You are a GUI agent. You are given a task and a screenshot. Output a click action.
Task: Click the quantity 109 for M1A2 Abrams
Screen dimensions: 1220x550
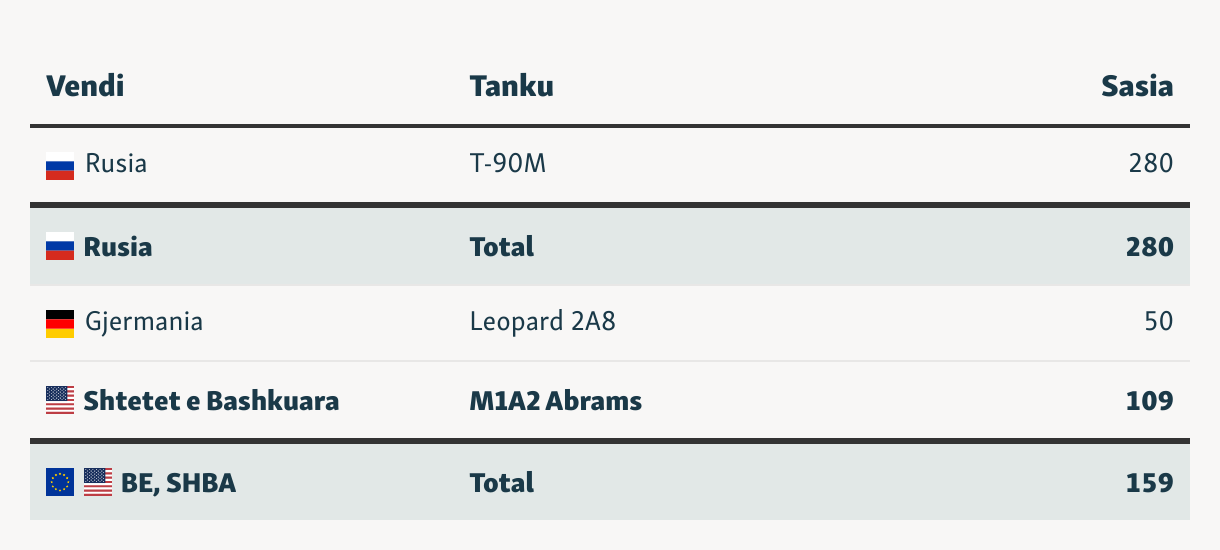(1150, 401)
